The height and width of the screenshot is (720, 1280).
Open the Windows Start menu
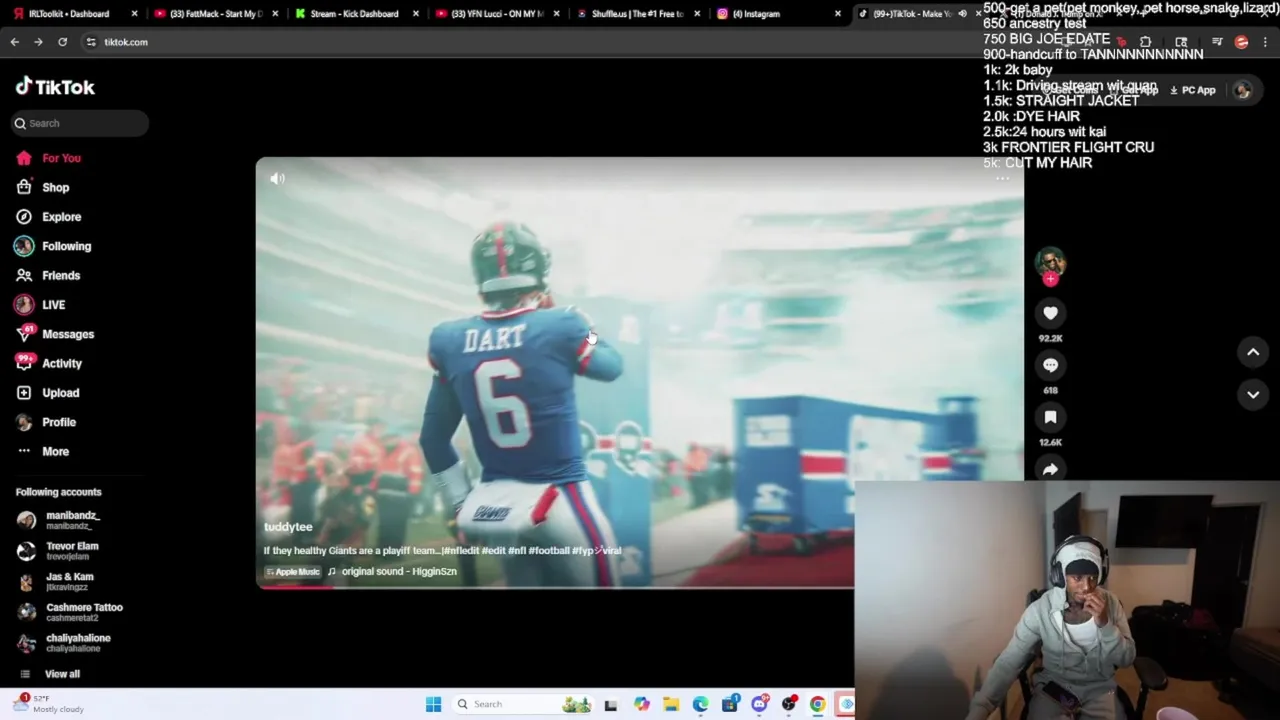pyautogui.click(x=433, y=704)
